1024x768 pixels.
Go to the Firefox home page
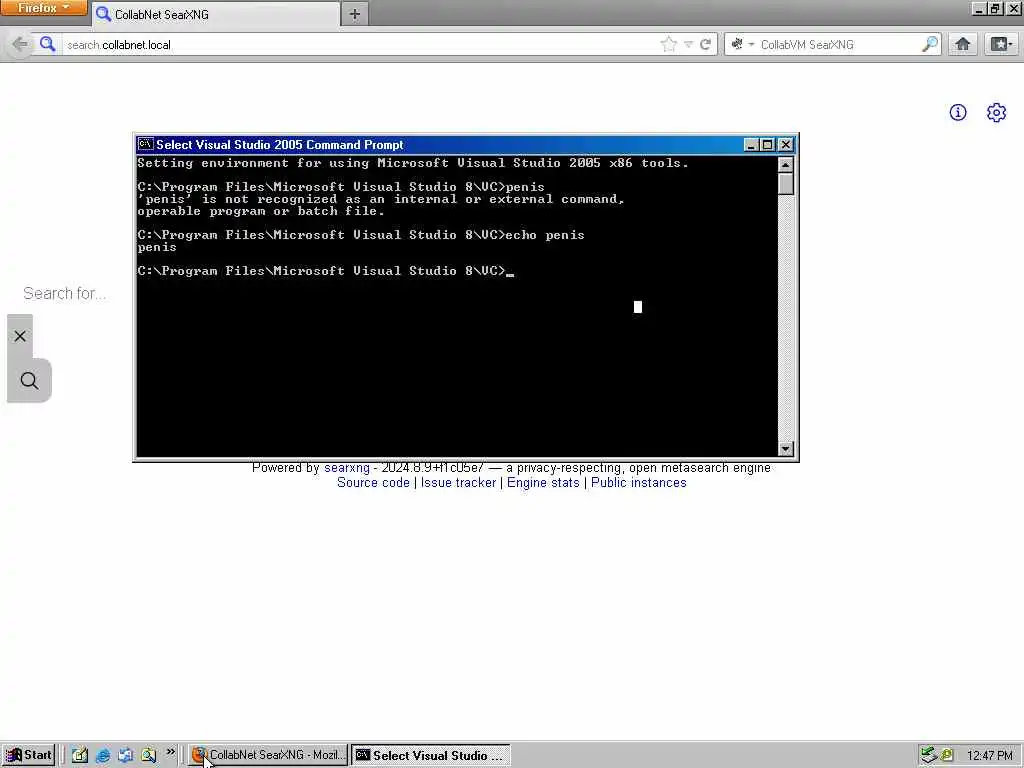tap(963, 44)
